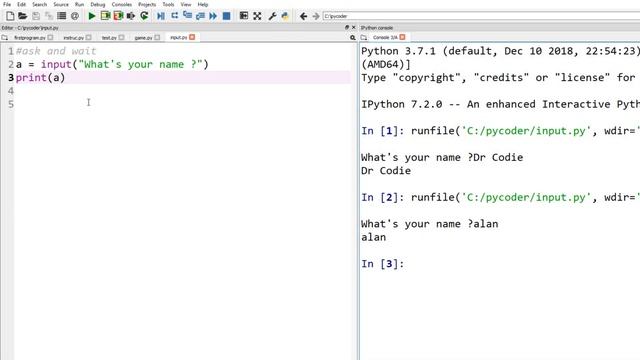The width and height of the screenshot is (640, 360).
Task: Go forward with the right arrow icon
Action: tap(316, 16)
